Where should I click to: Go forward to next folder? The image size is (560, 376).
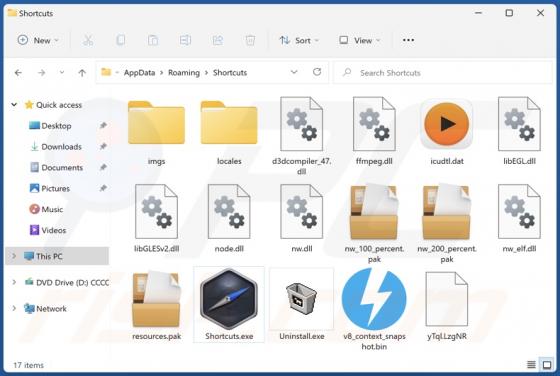[x=41, y=73]
